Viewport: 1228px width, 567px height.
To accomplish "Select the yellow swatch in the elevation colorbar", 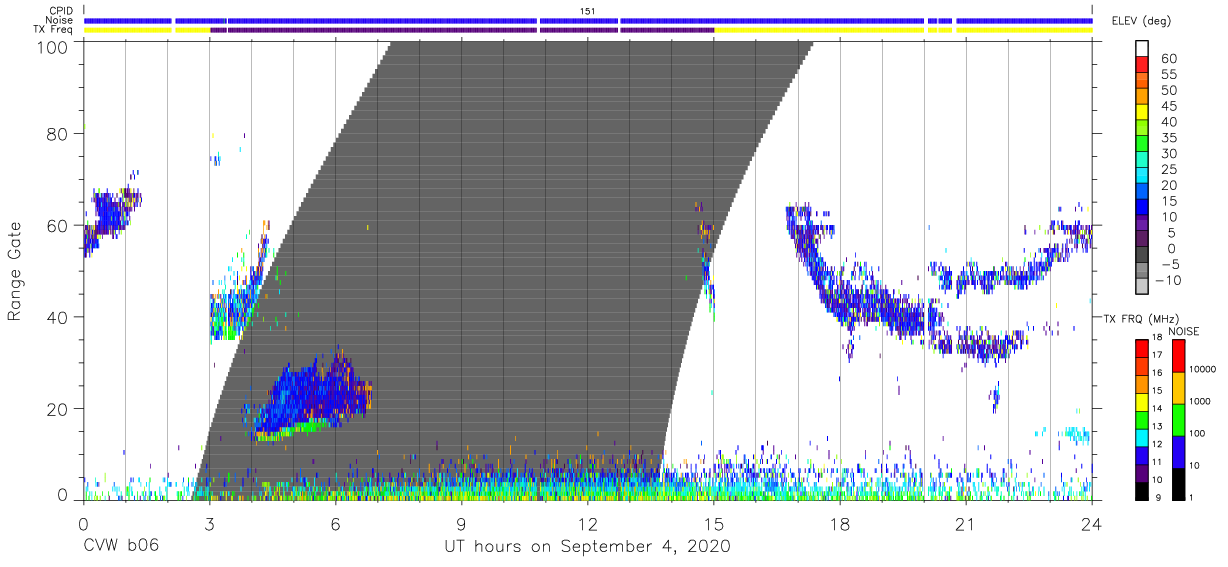I will [1143, 114].
